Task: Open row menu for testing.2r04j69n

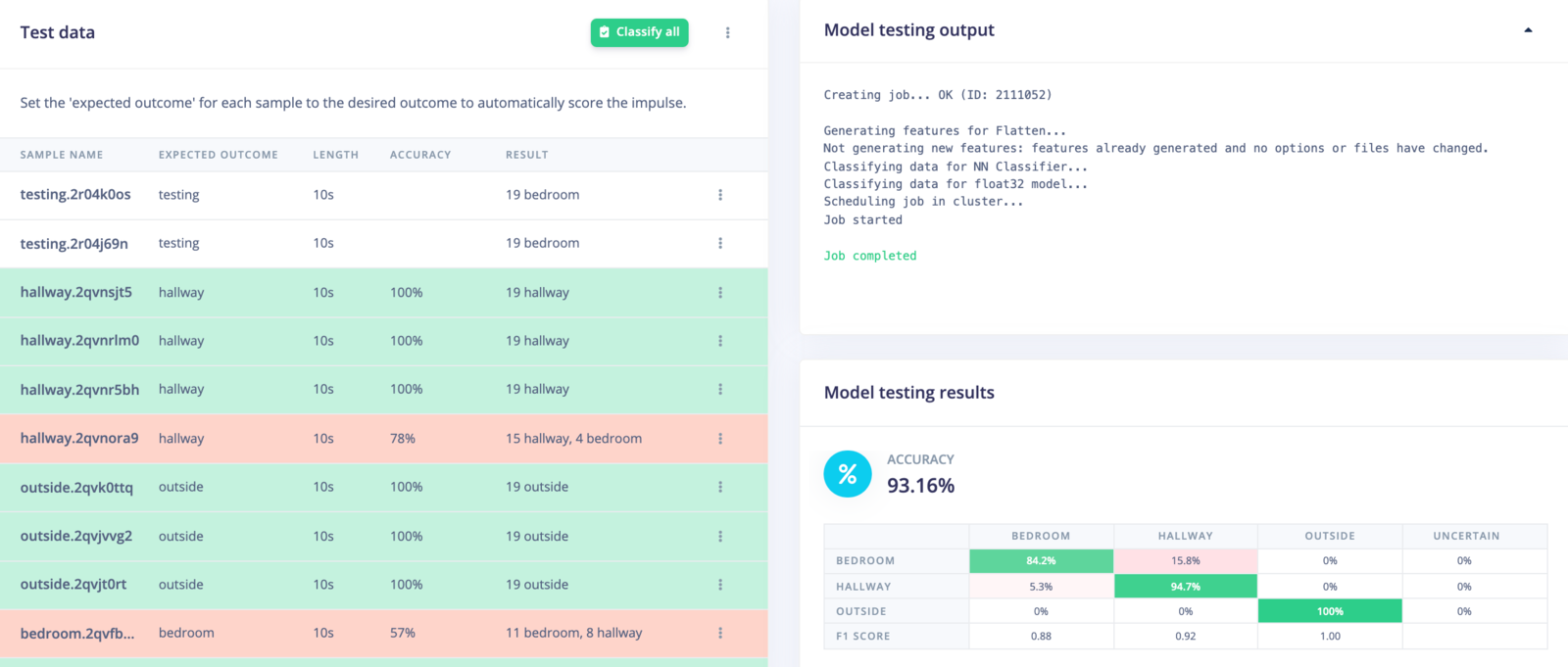Action: pyautogui.click(x=720, y=243)
